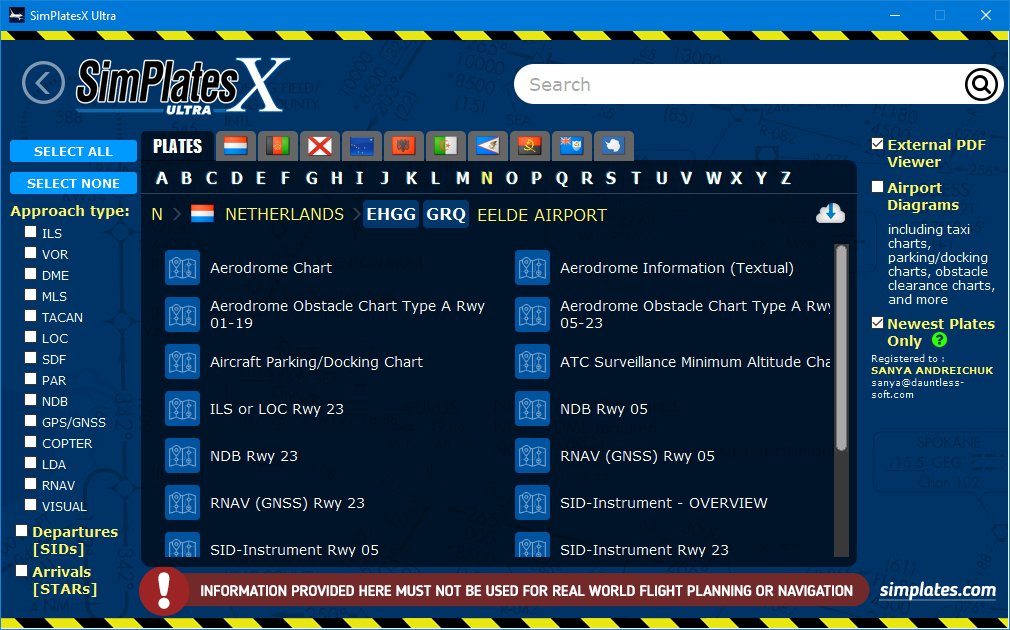This screenshot has width=1010, height=630.
Task: Enable the RNAV approach checkbox
Action: click(x=30, y=484)
